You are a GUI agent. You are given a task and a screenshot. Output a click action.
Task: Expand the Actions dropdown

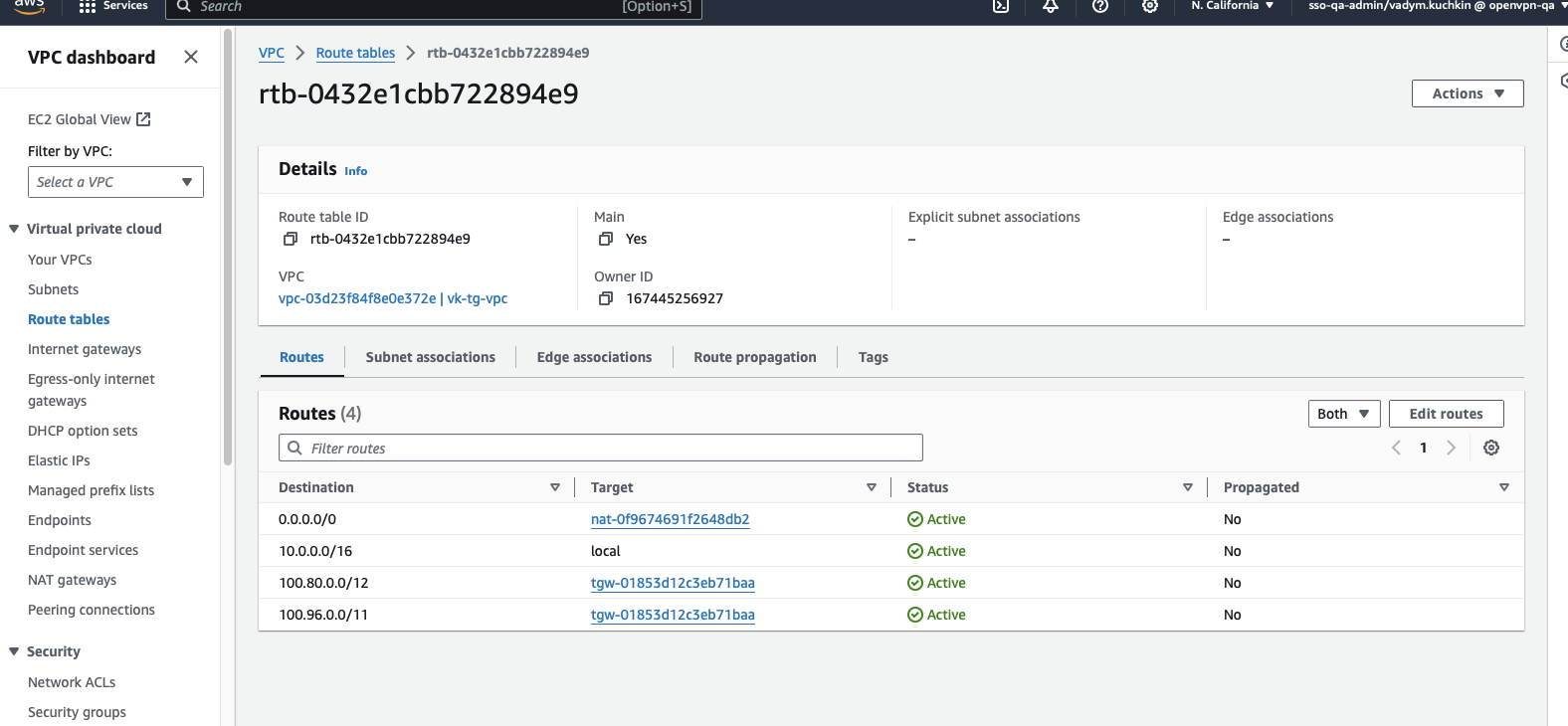(1467, 93)
